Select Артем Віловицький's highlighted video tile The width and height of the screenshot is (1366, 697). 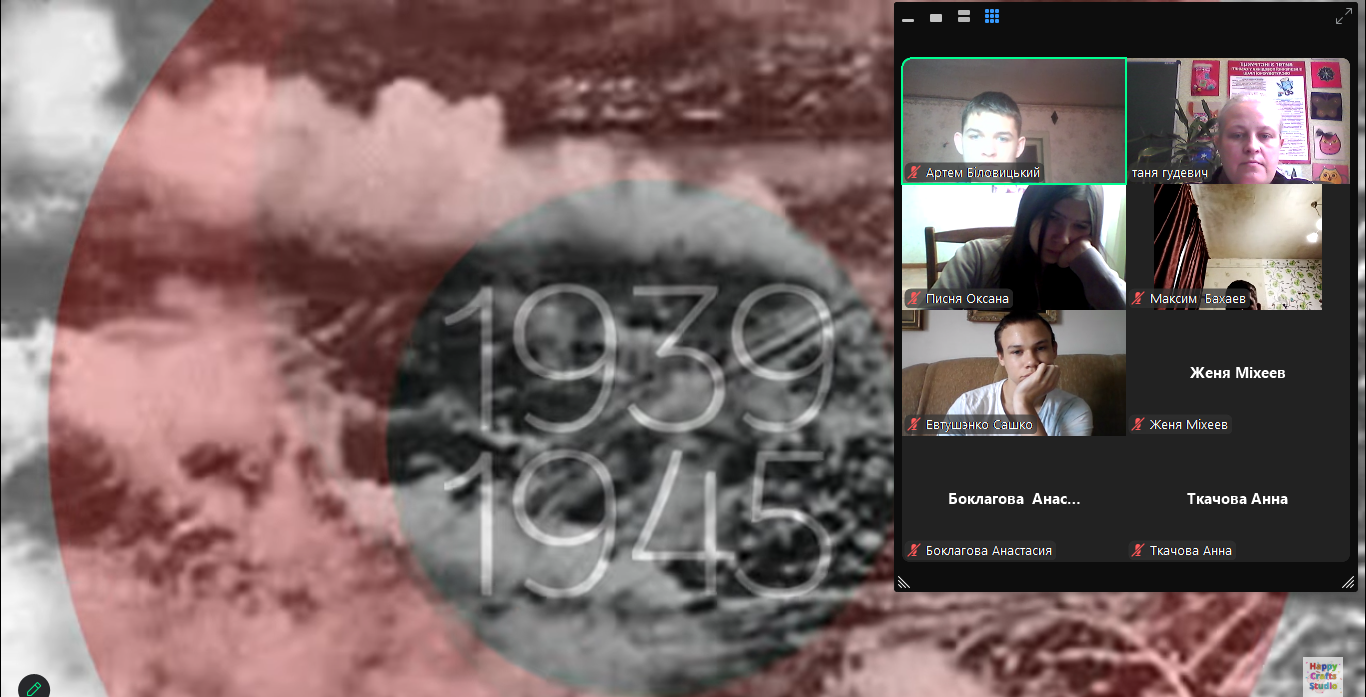[x=1014, y=121]
